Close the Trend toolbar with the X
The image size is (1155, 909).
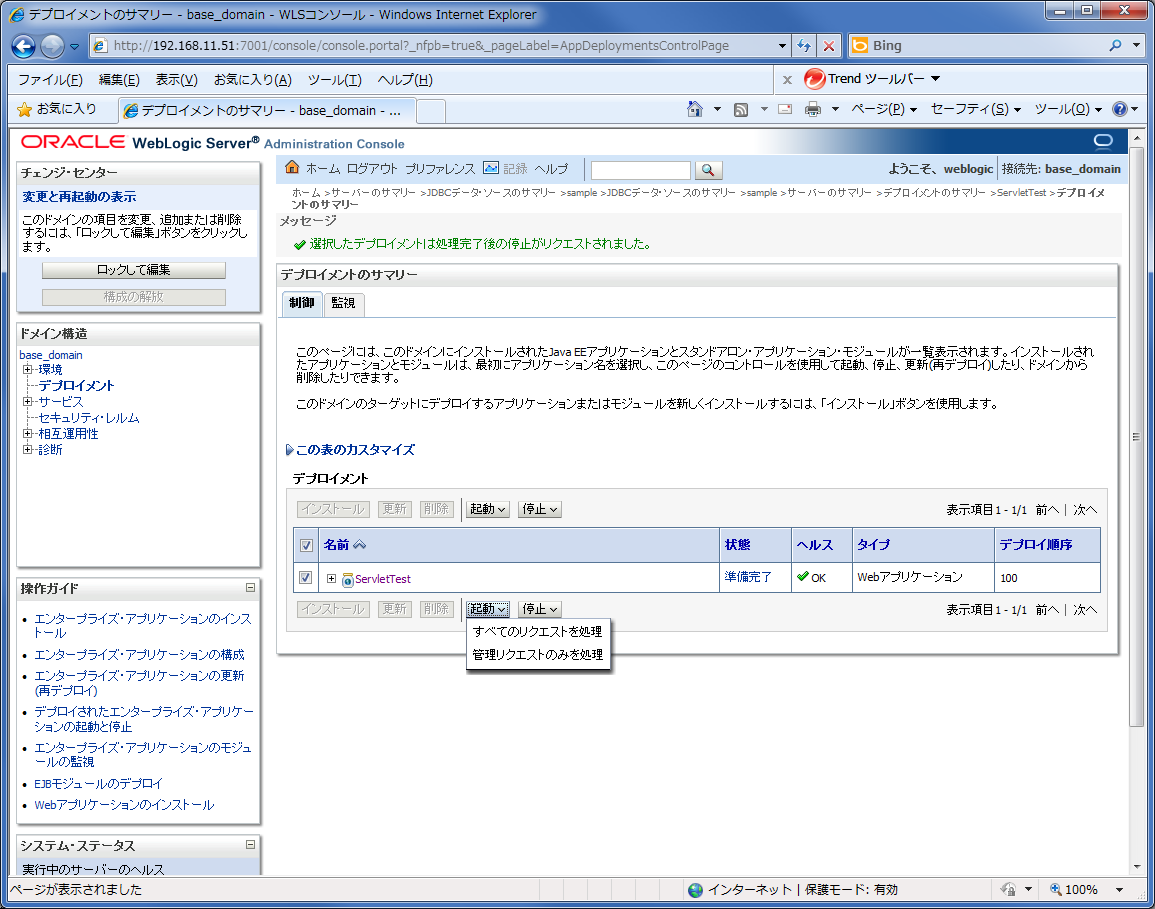(x=787, y=80)
